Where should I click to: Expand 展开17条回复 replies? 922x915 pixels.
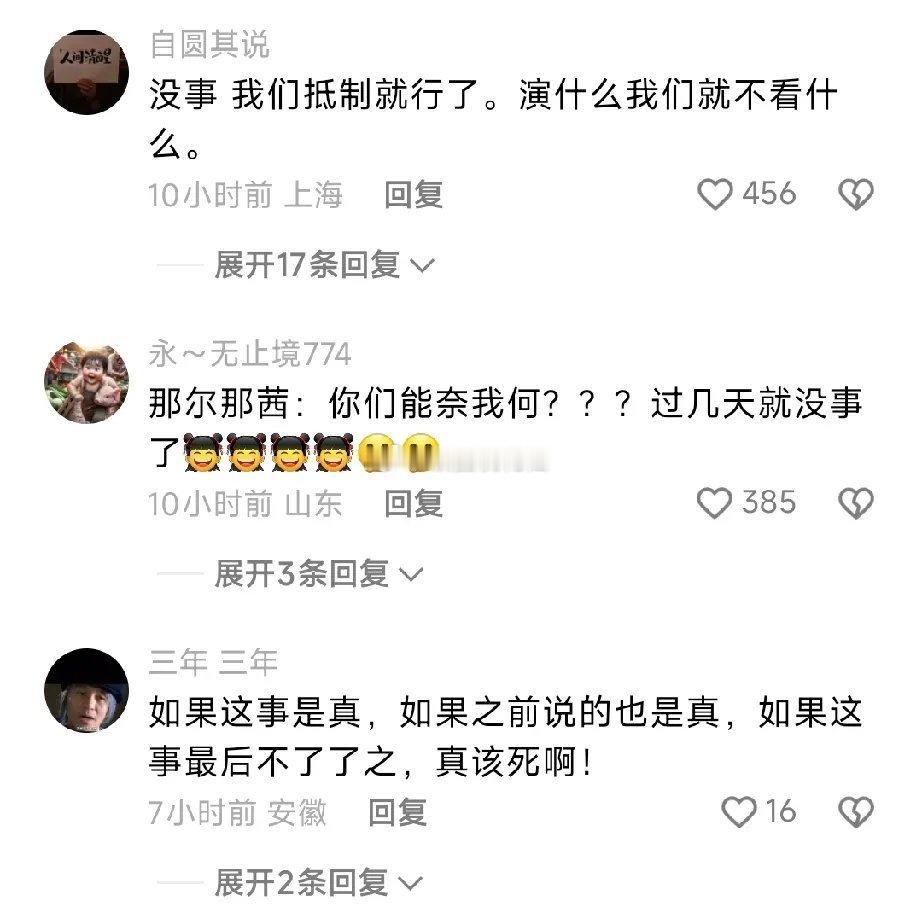(x=325, y=265)
